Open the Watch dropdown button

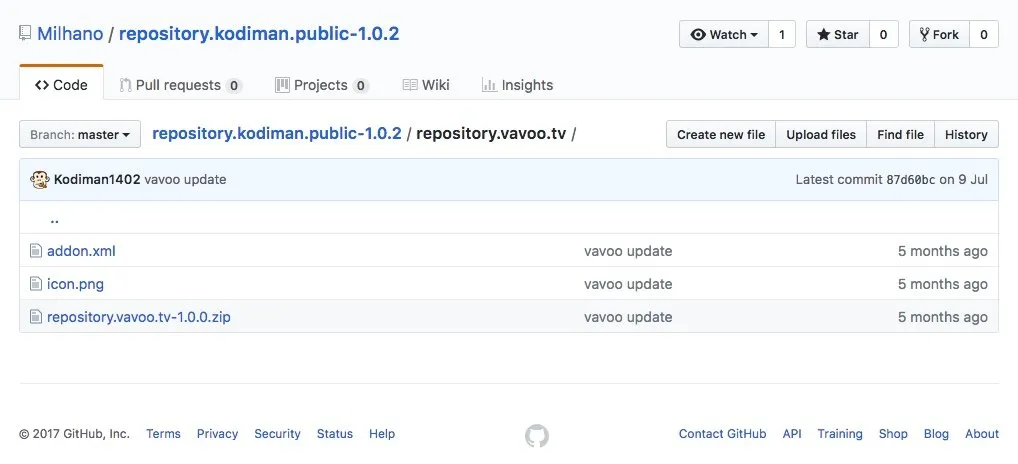724,34
